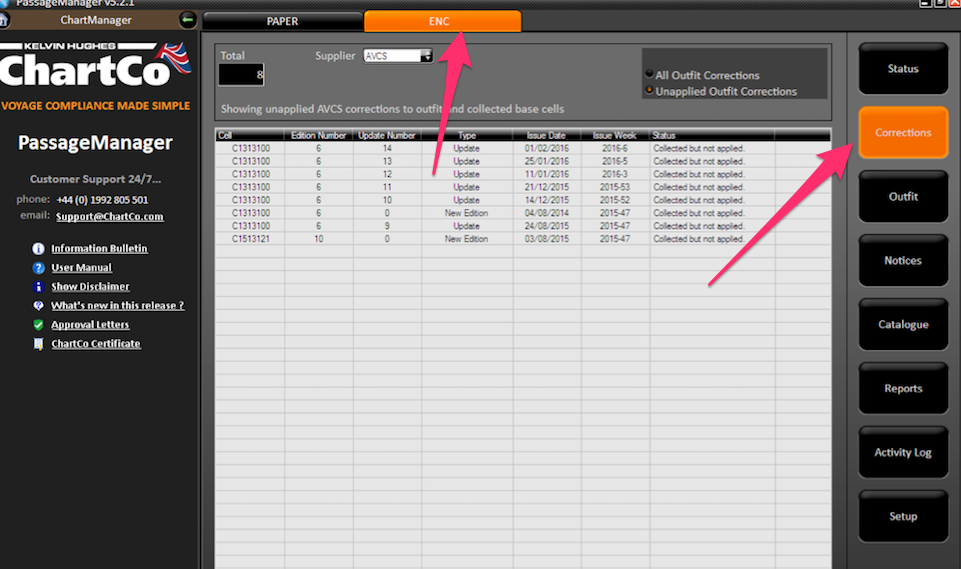Click the Approval Letters green check icon
The height and width of the screenshot is (569, 961).
point(38,324)
